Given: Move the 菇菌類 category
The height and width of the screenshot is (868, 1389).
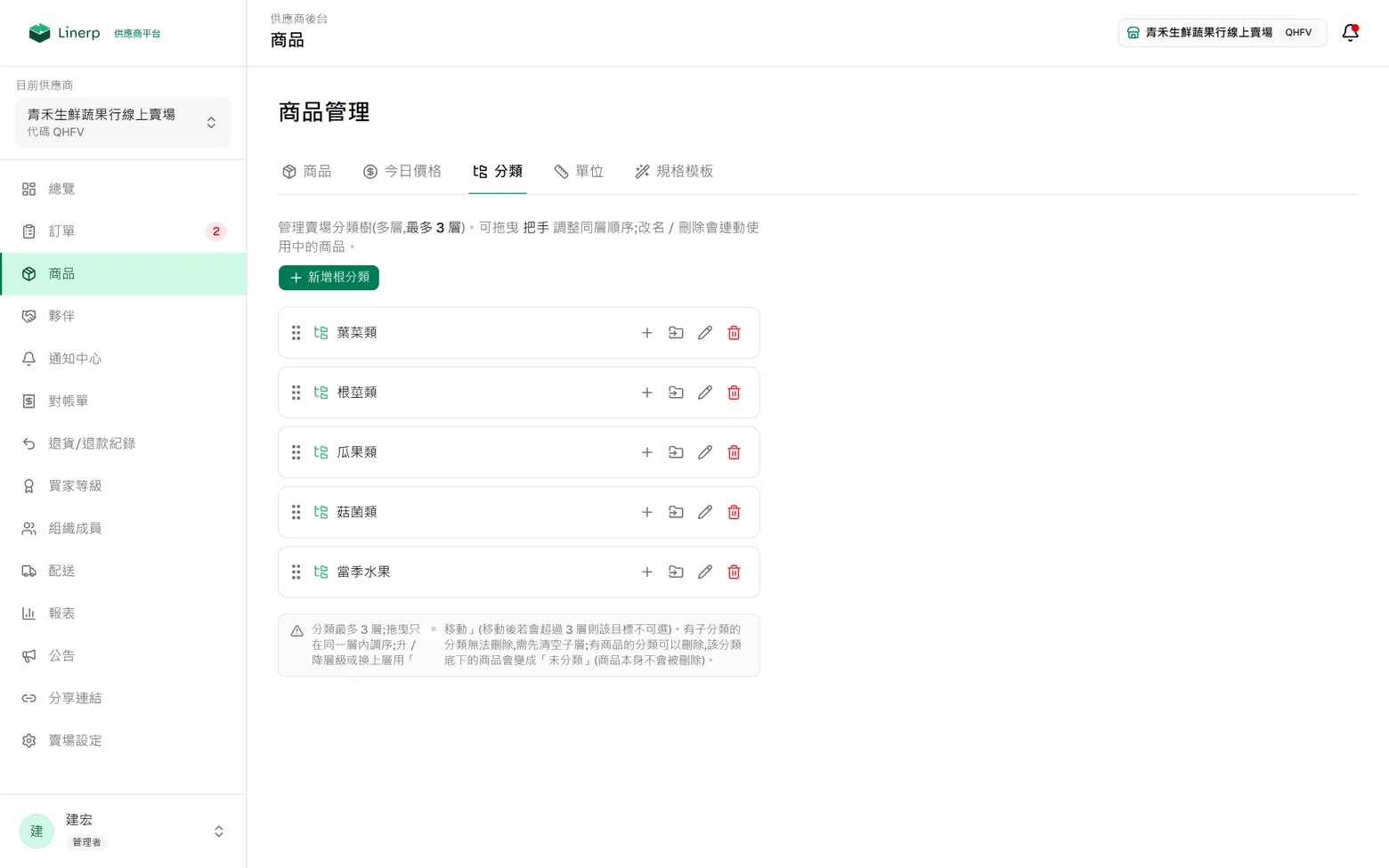Looking at the screenshot, I should point(676,512).
